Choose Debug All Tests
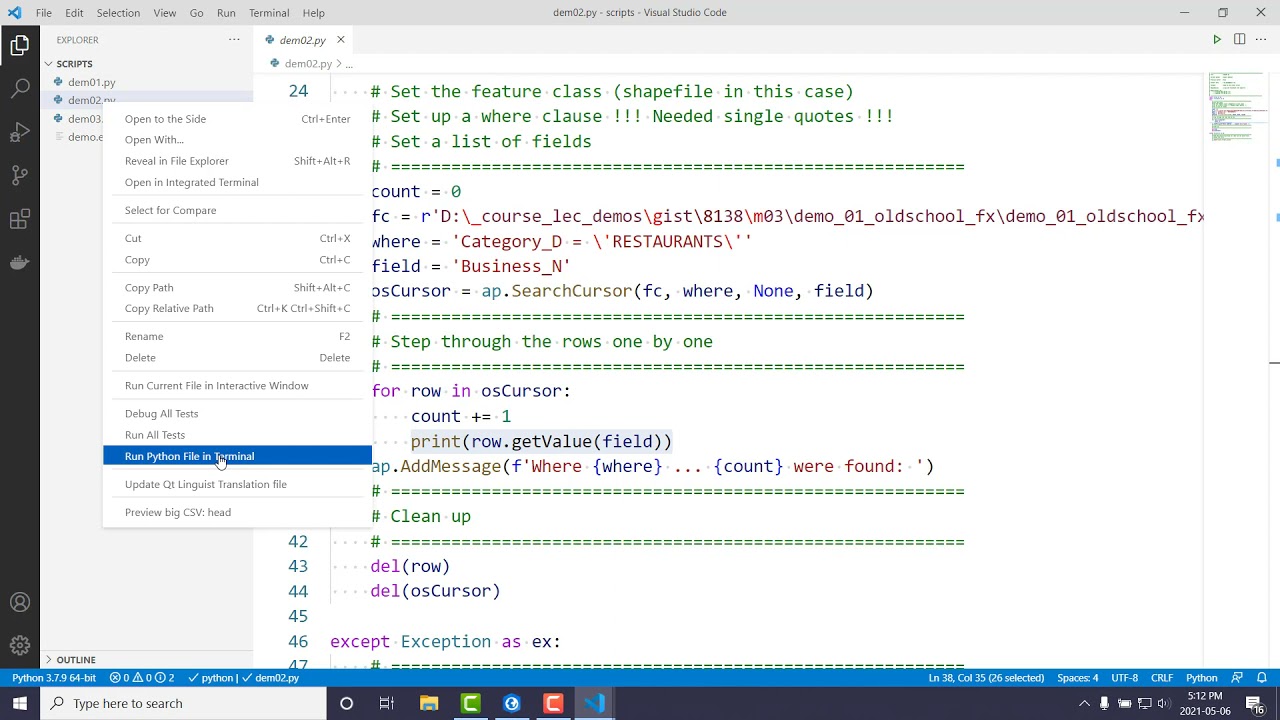Viewport: 1280px width, 720px height. coord(237,414)
